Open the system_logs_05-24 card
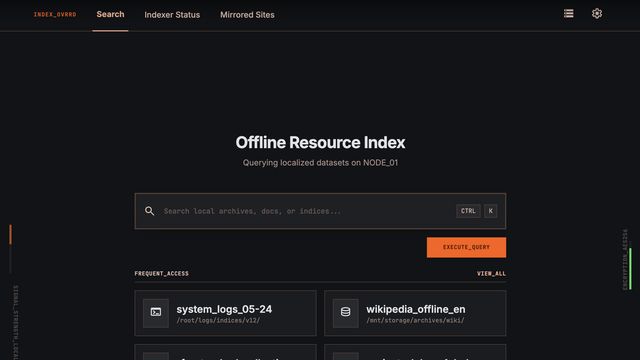Screen dimensions: 640x360 click(225, 313)
